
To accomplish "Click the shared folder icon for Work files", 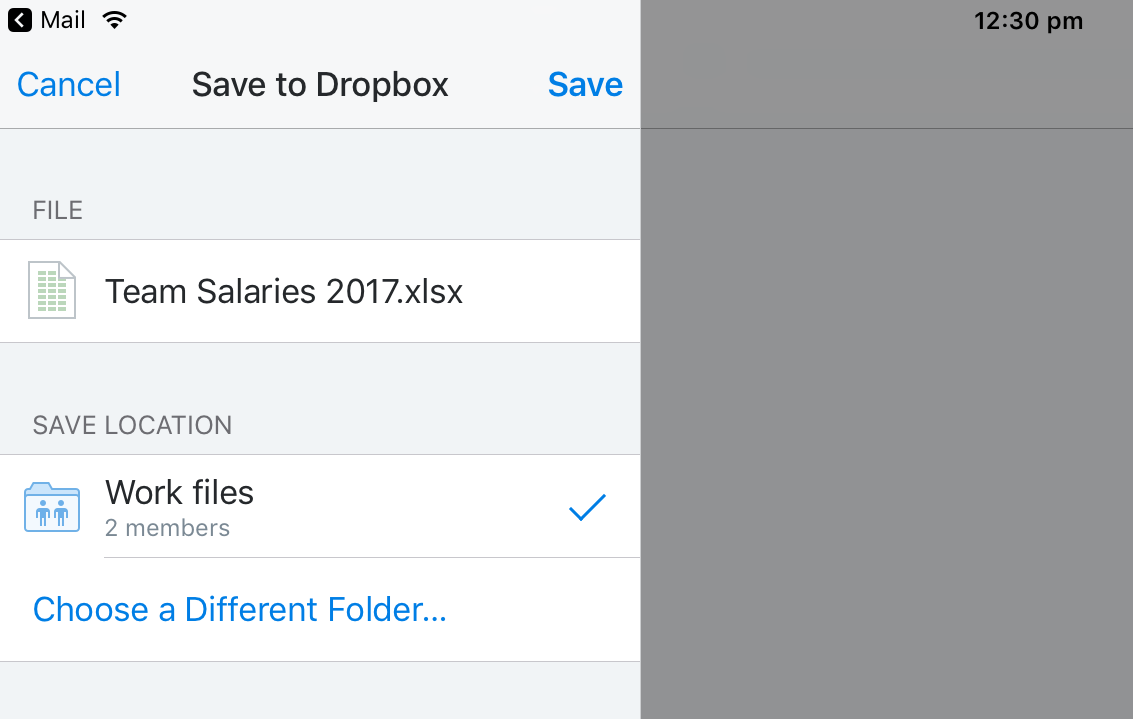I will pos(52,507).
